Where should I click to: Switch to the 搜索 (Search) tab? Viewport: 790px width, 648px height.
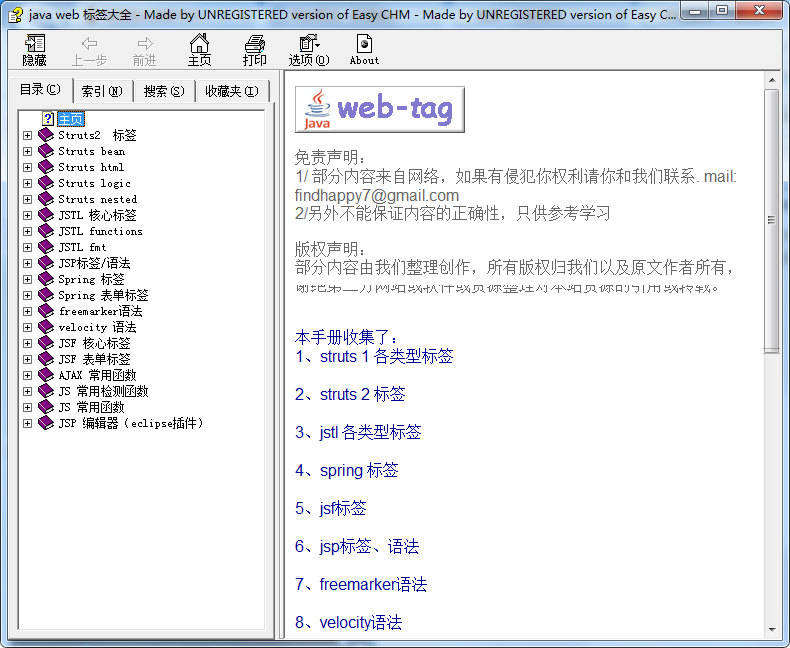point(164,91)
